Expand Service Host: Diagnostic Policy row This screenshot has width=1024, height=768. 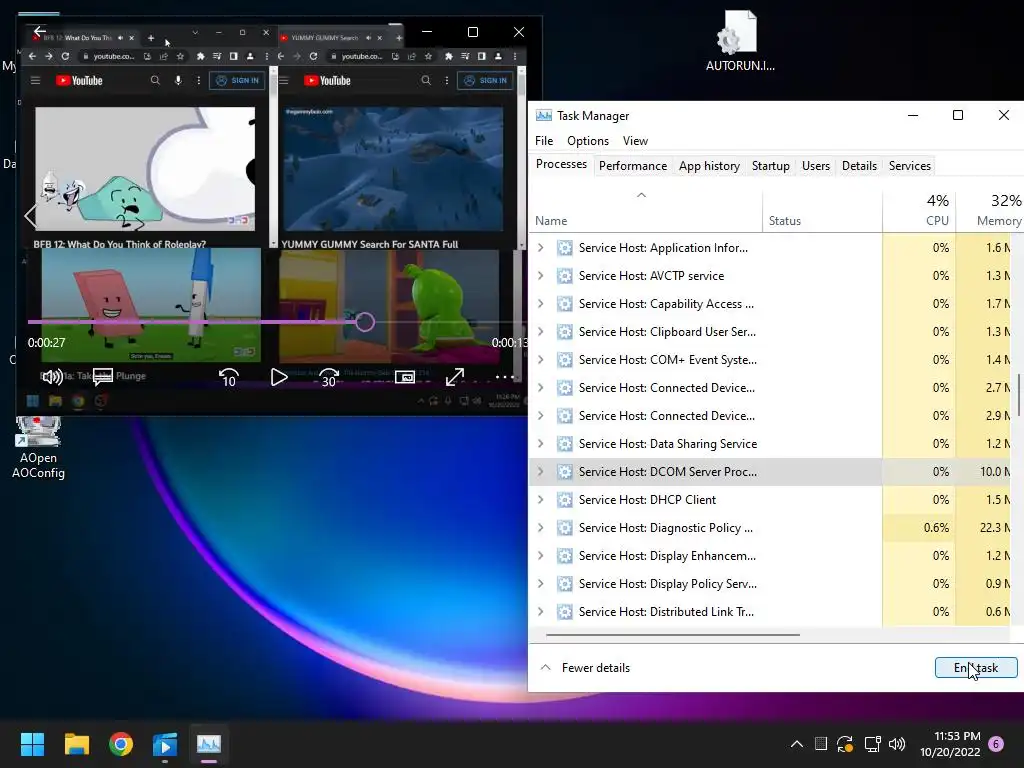[x=541, y=528]
